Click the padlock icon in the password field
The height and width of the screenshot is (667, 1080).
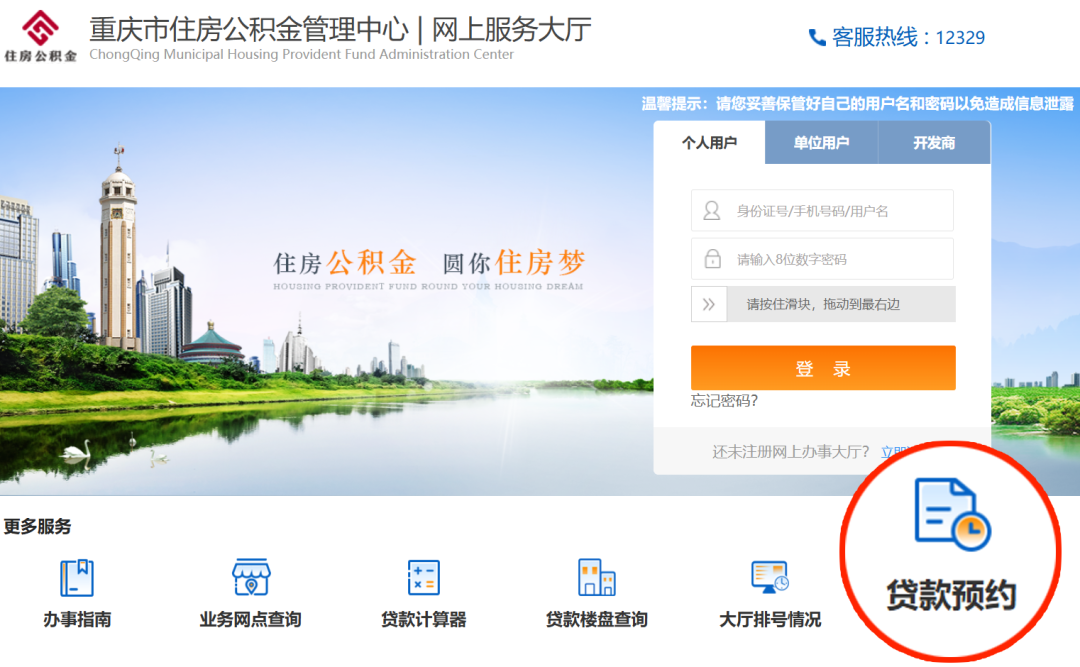[x=712, y=258]
